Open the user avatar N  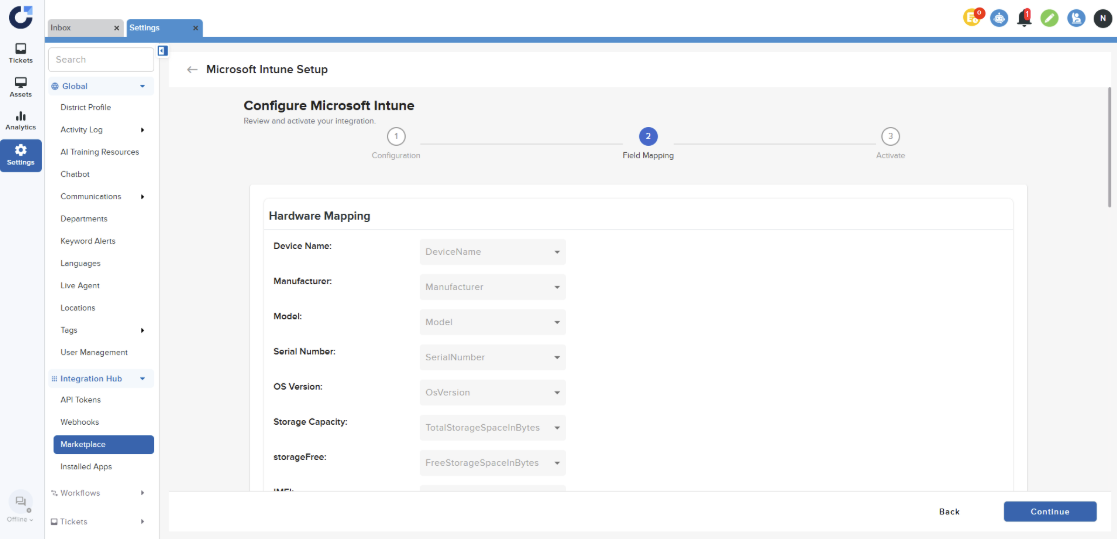(1102, 18)
